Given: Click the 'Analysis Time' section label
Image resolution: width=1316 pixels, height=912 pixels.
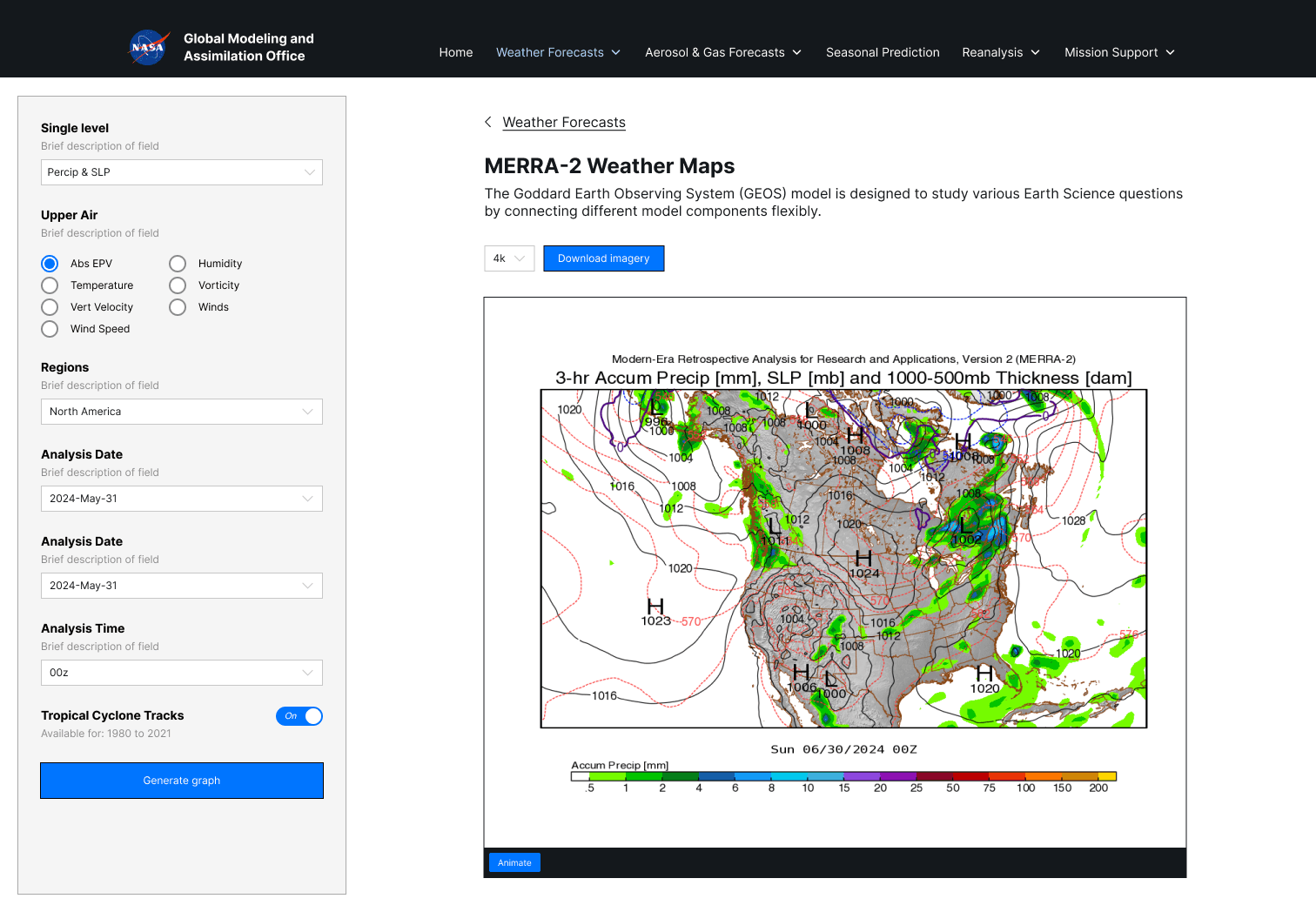Looking at the screenshot, I should coord(83,628).
